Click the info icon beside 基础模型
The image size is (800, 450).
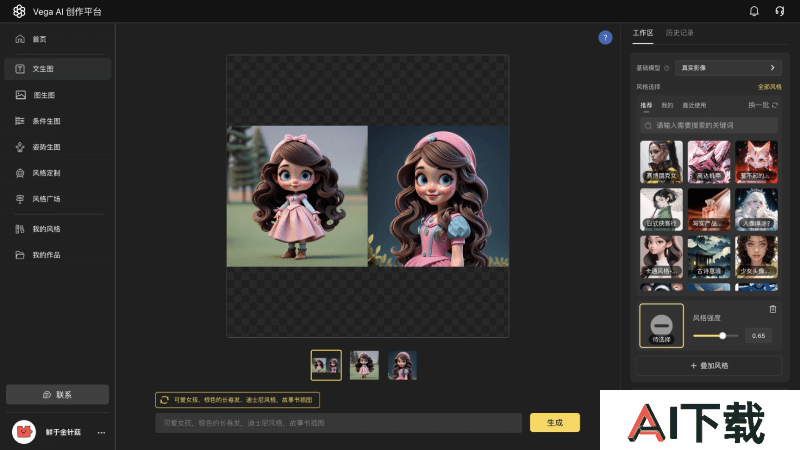pos(666,68)
